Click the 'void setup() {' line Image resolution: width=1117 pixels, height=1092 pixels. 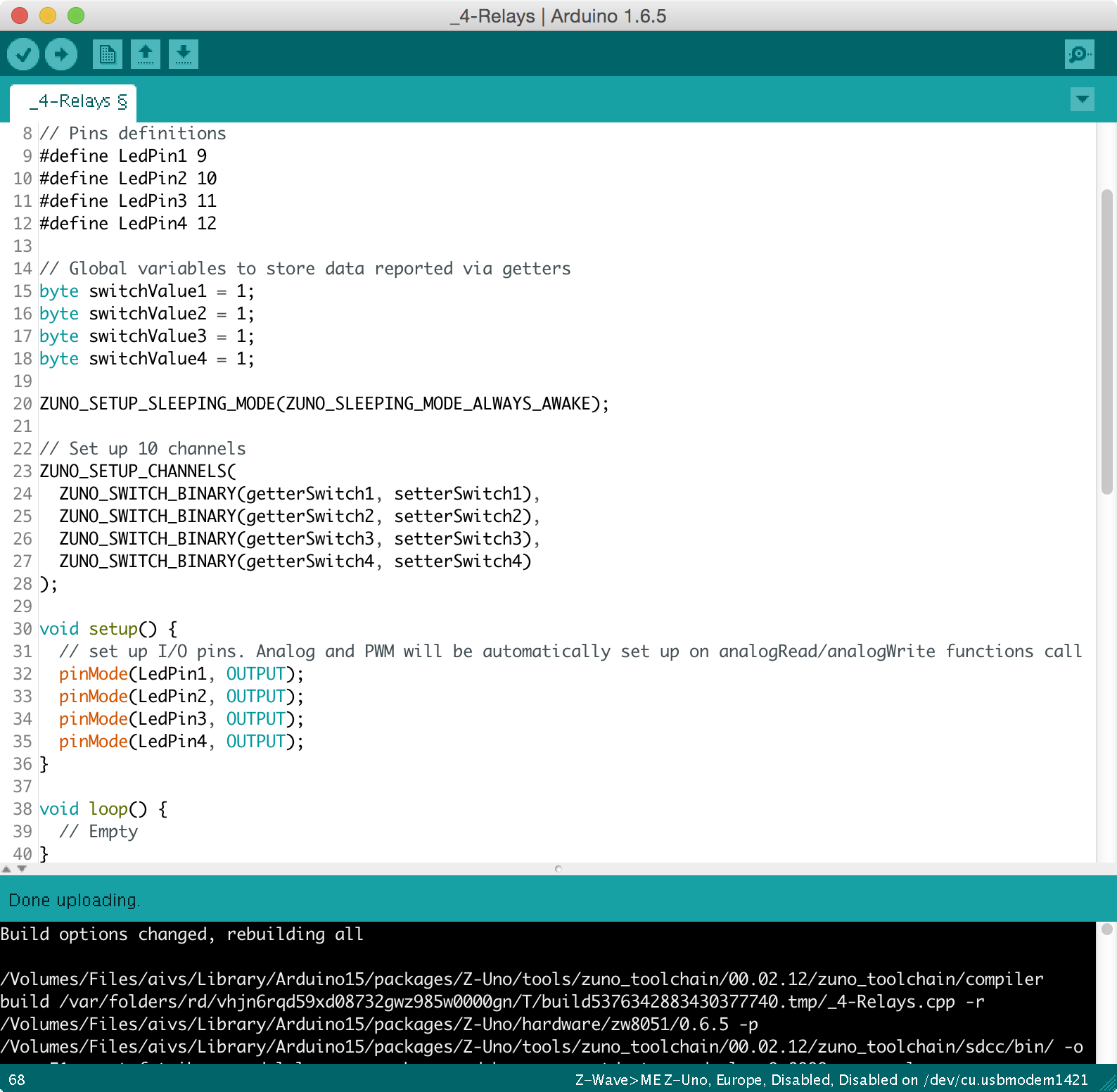pyautogui.click(x=108, y=628)
